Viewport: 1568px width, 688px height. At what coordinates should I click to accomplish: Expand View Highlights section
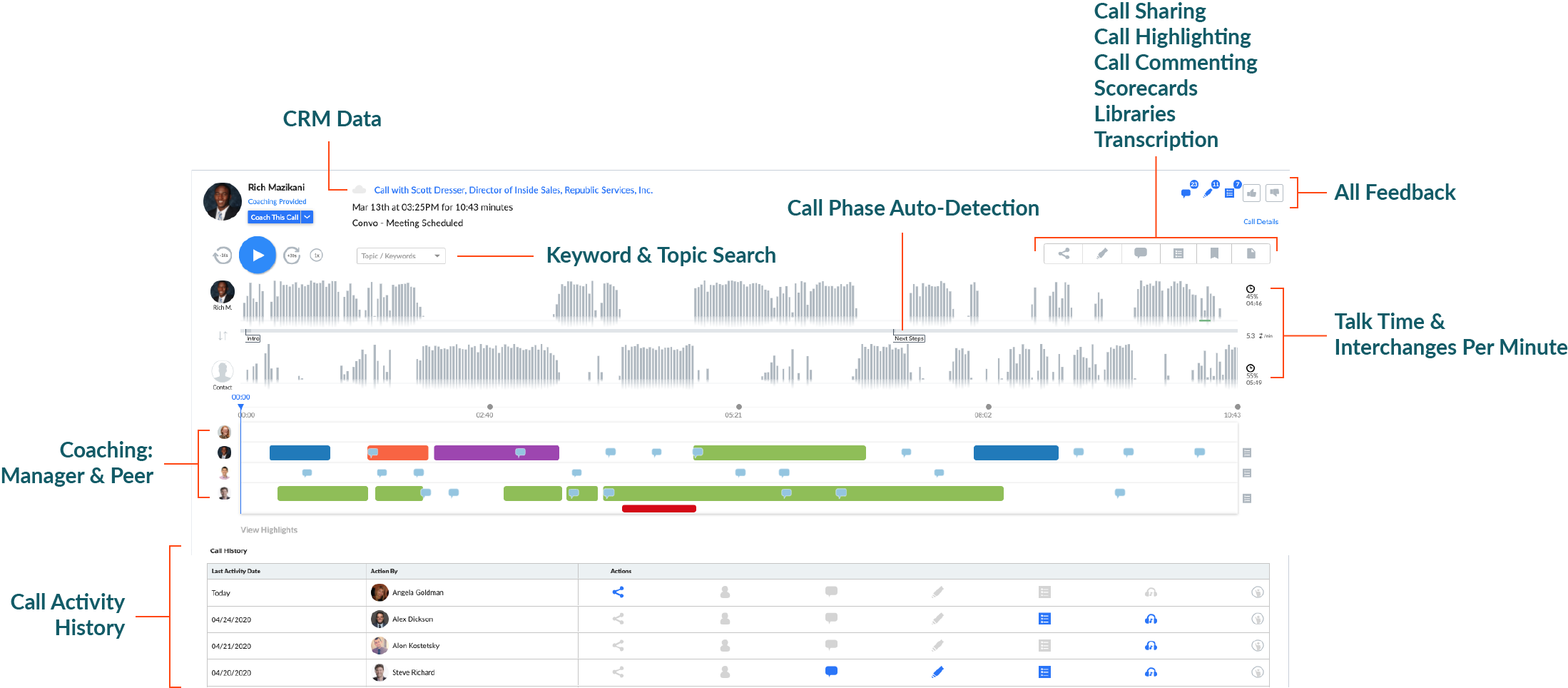coord(269,530)
